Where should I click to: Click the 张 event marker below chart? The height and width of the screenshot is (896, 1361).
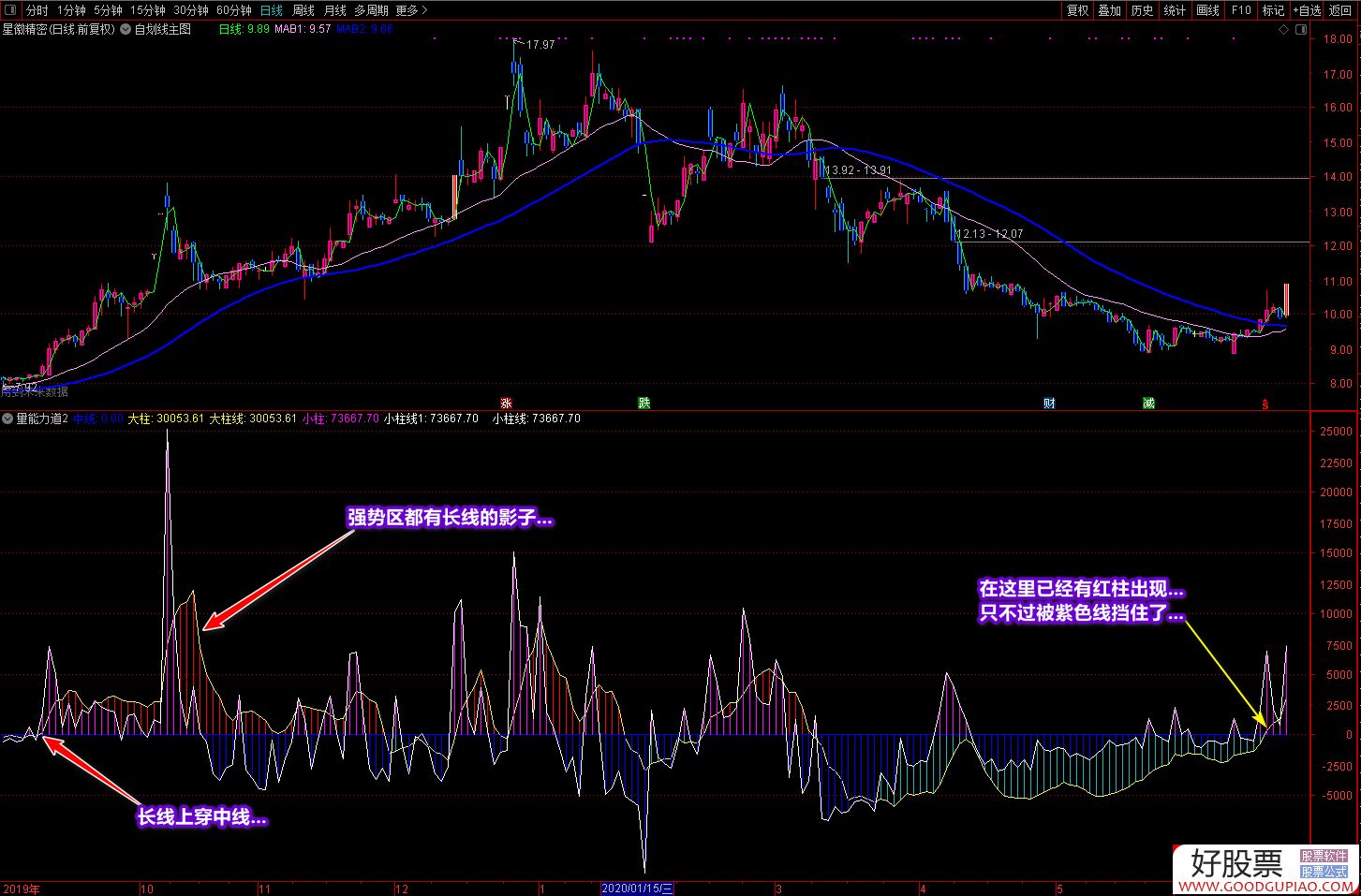[507, 404]
